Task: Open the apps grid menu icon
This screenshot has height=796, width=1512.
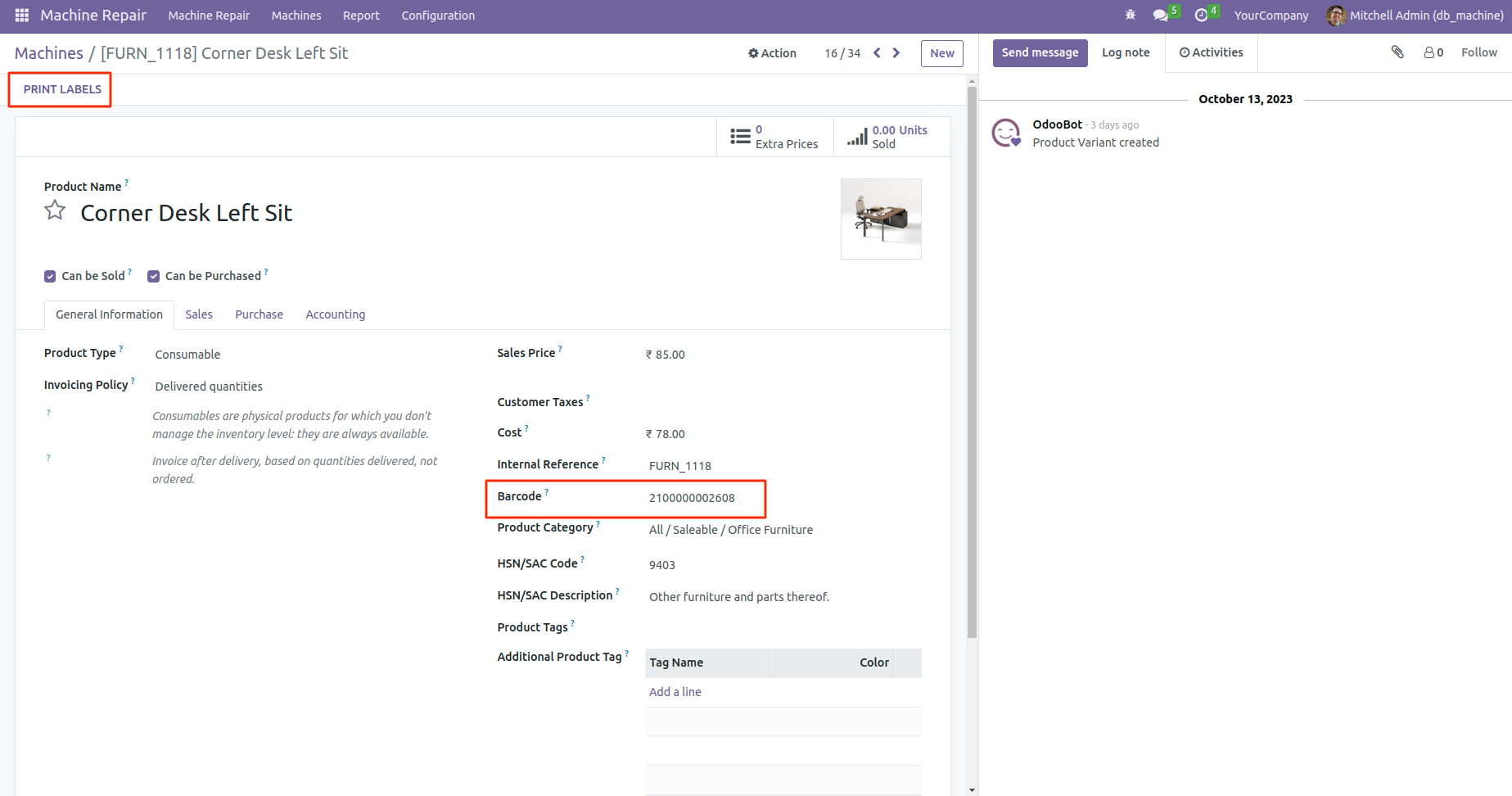Action: [x=22, y=16]
